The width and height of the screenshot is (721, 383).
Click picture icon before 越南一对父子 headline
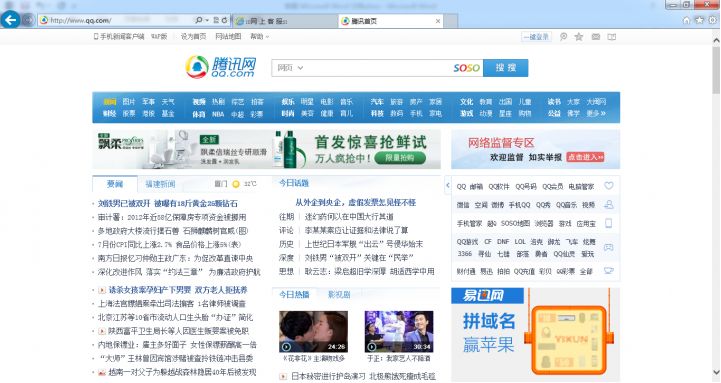[102, 372]
